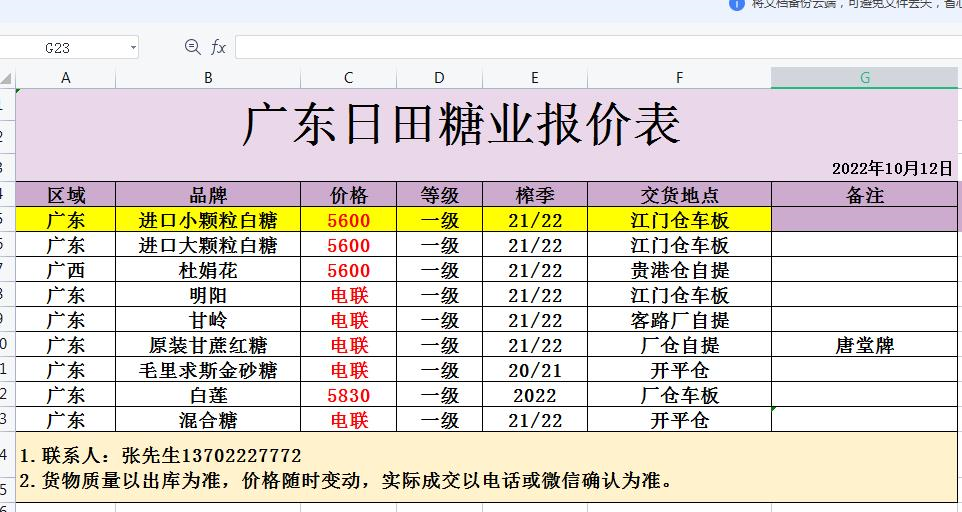The image size is (962, 512).
Task: Click inside the formula bar input
Action: pyautogui.click(x=590, y=47)
